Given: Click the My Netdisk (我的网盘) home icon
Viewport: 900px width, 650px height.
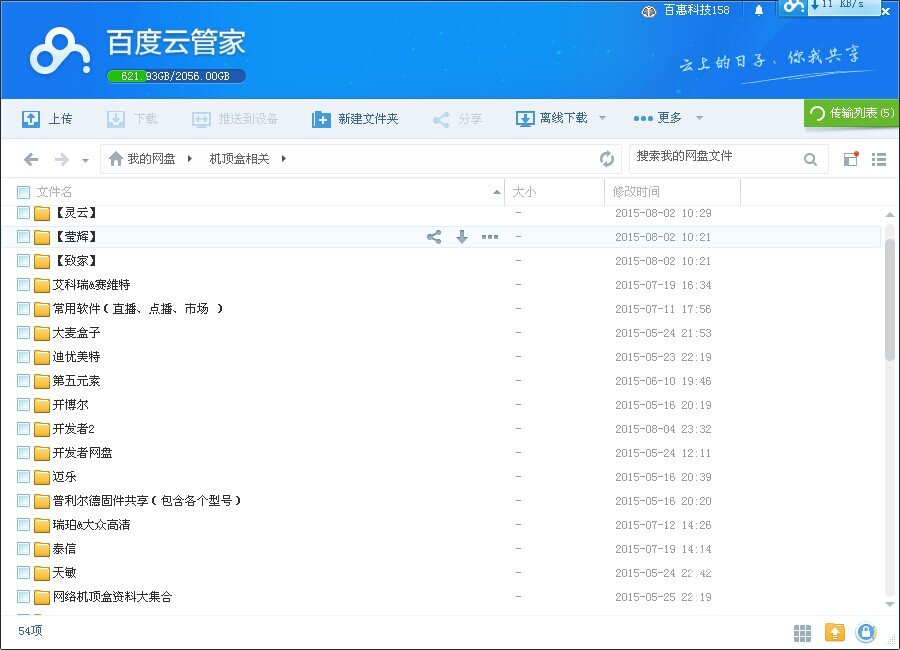Looking at the screenshot, I should [116, 158].
